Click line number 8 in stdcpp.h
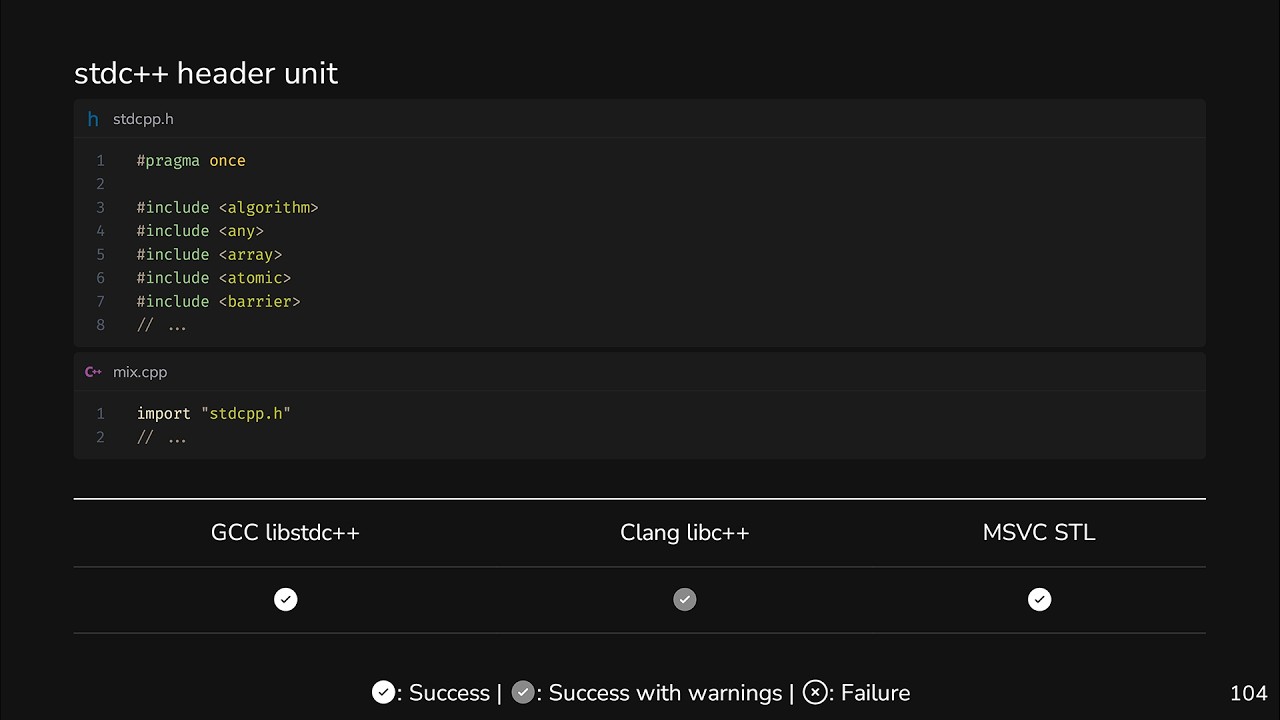Screen dimensions: 1280x720 coord(100,325)
